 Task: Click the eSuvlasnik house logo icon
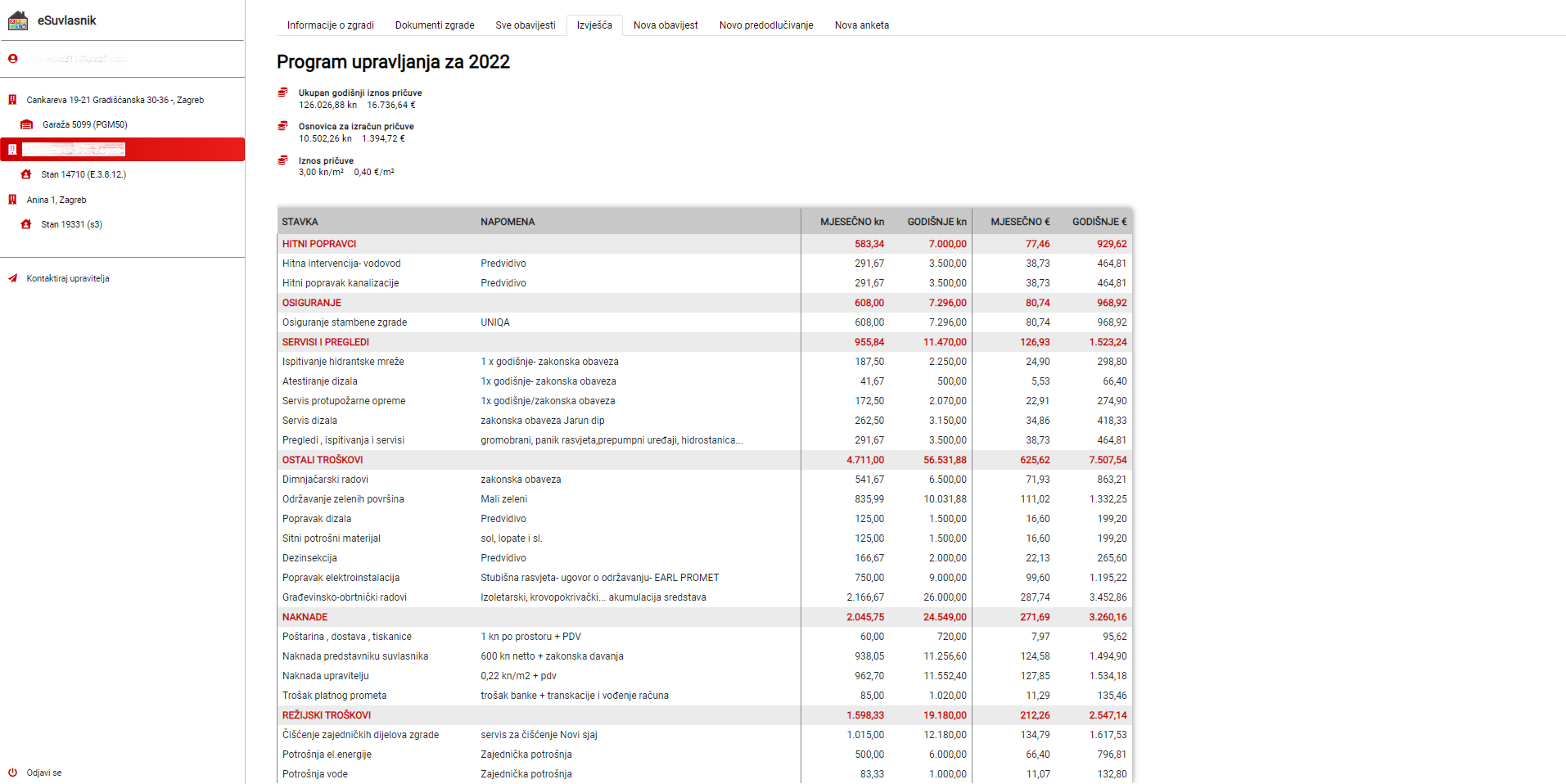(18, 20)
